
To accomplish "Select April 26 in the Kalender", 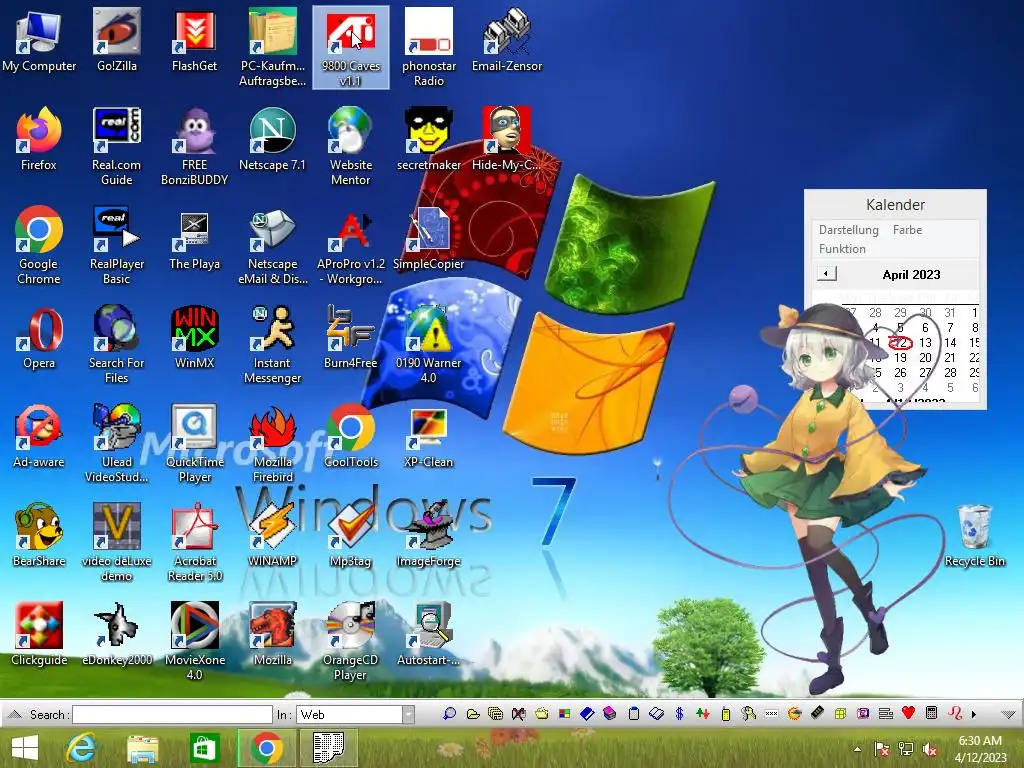I will click(900, 372).
